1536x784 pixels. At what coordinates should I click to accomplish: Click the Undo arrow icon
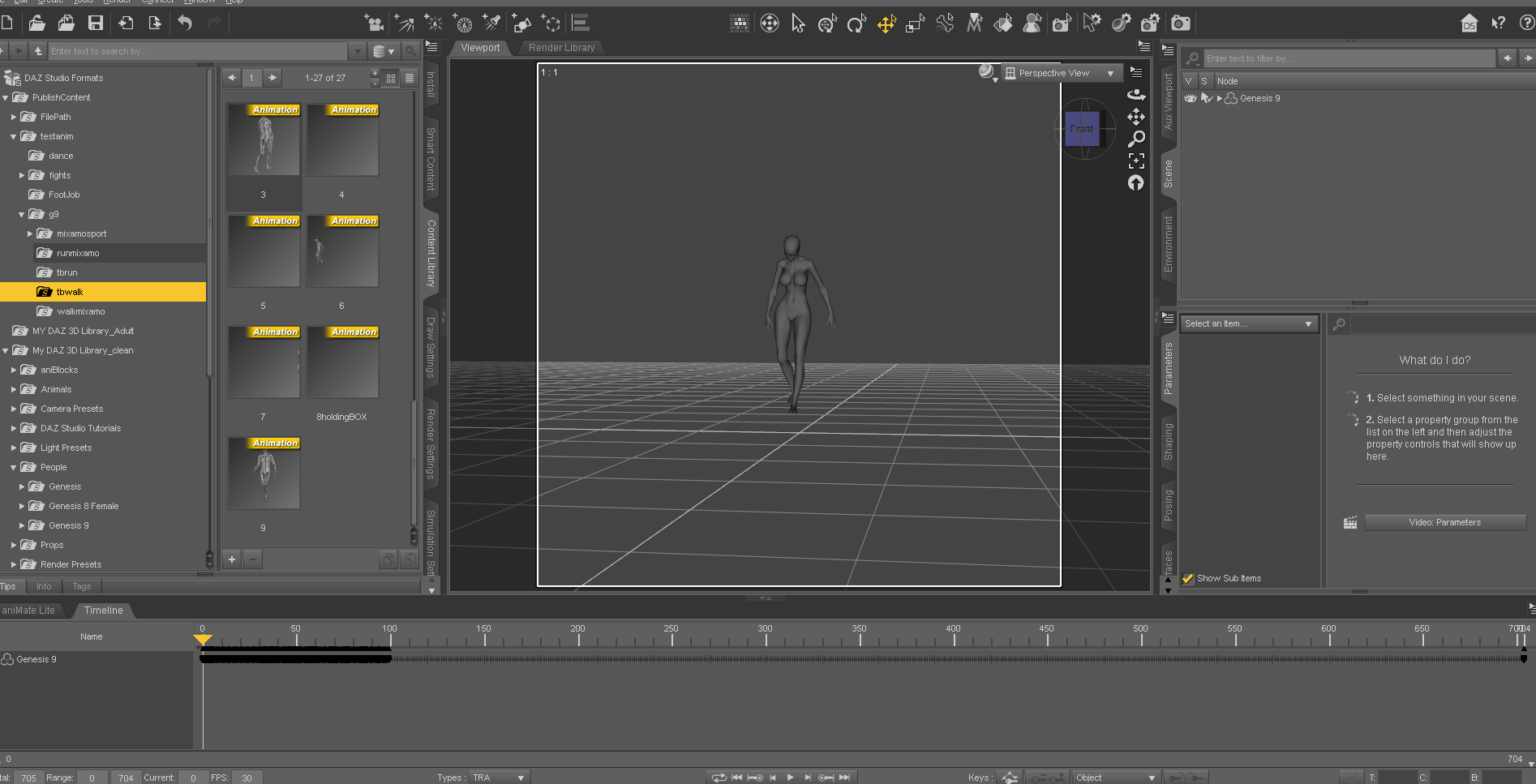pos(185,24)
